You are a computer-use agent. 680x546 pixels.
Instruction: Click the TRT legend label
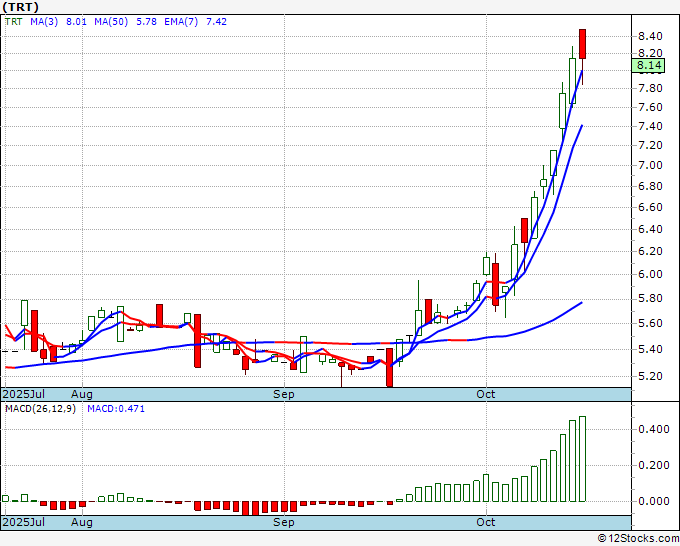(x=13, y=22)
